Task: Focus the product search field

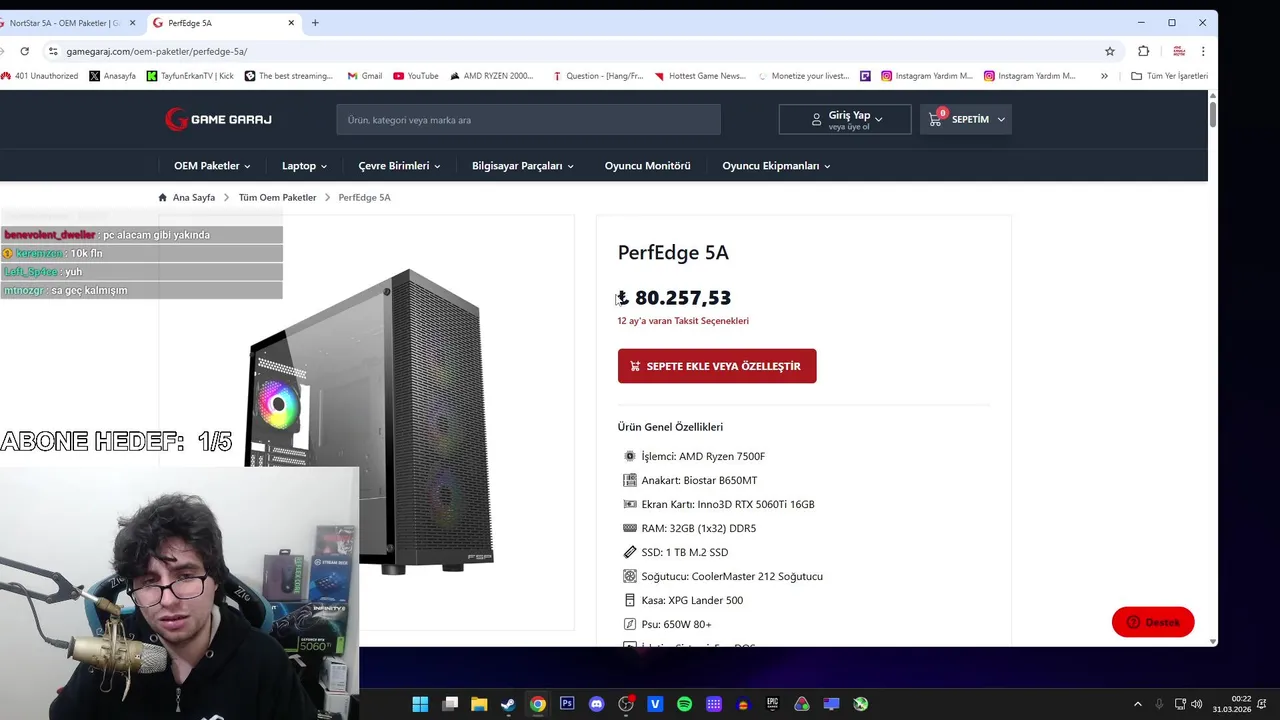Action: coord(528,120)
